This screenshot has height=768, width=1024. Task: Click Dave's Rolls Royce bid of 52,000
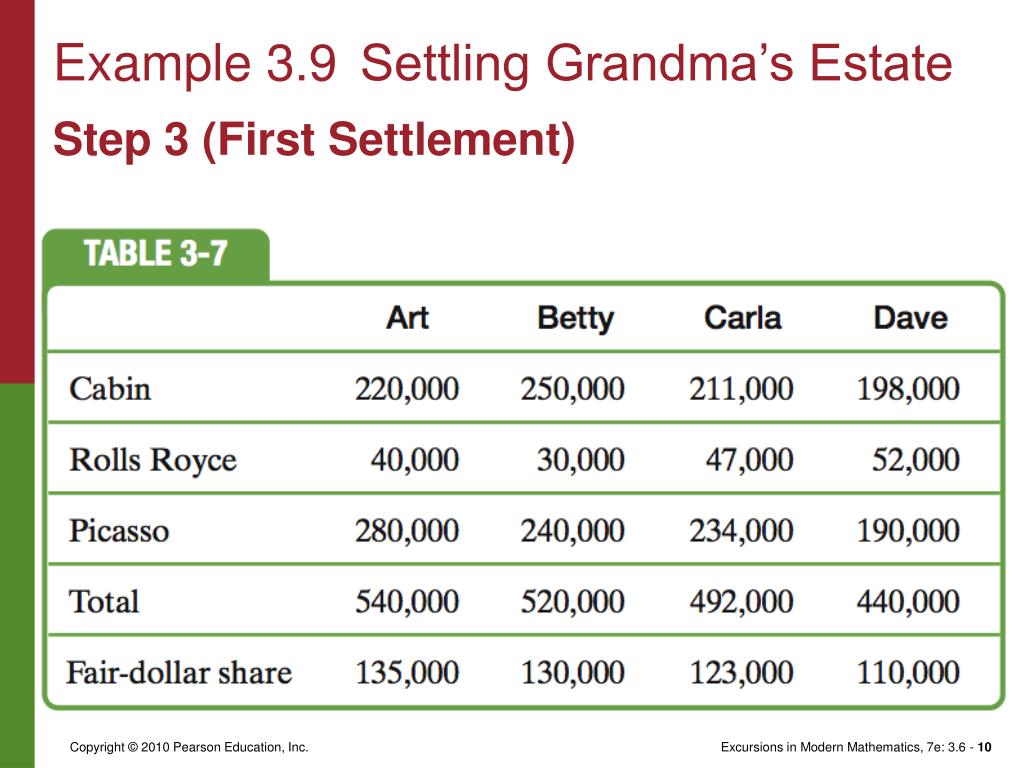click(916, 460)
